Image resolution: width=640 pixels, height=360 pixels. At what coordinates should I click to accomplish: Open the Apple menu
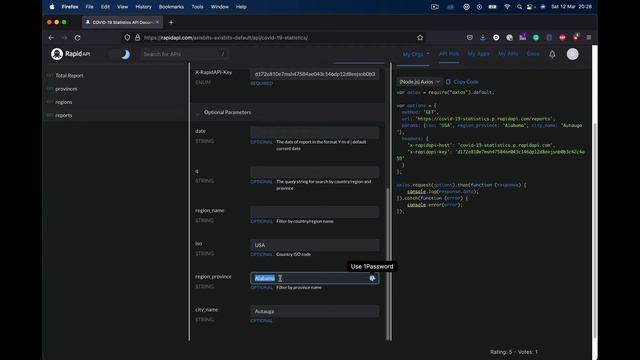point(52,7)
